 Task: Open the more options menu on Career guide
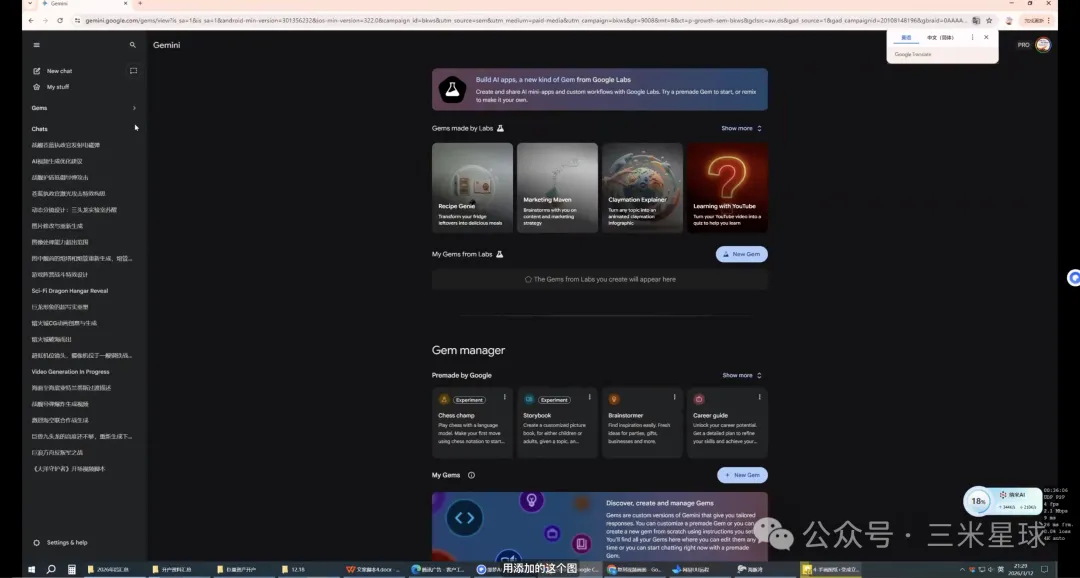(x=760, y=397)
